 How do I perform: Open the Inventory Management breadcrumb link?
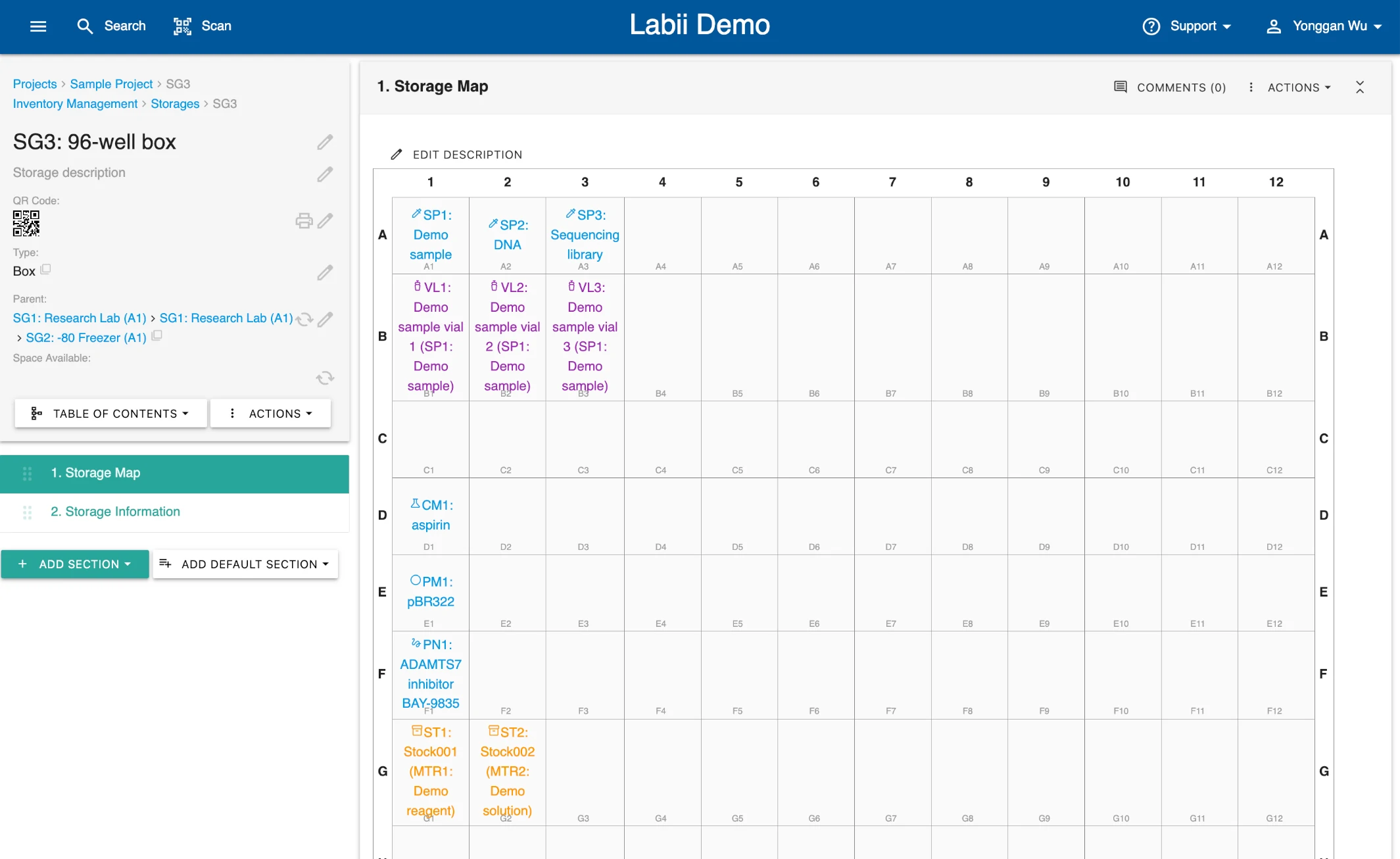point(75,104)
